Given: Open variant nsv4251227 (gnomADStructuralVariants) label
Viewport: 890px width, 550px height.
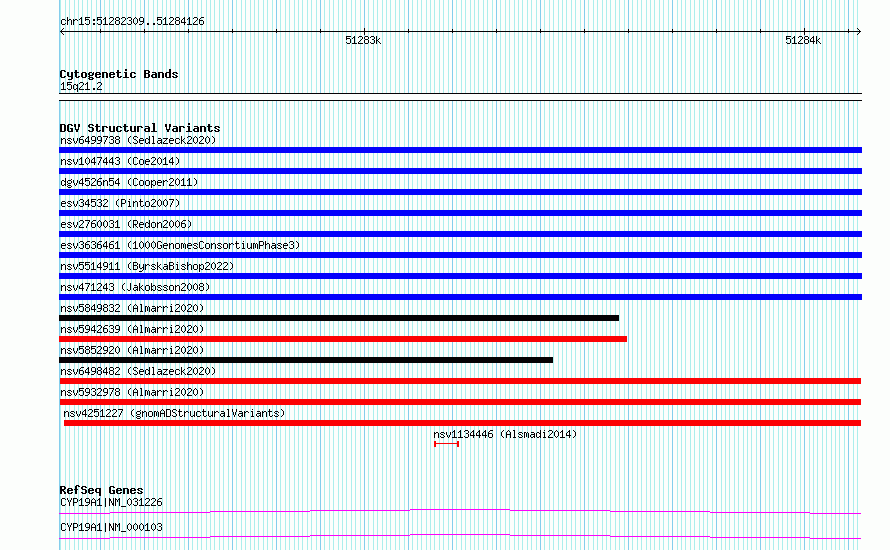Looking at the screenshot, I should point(174,413).
